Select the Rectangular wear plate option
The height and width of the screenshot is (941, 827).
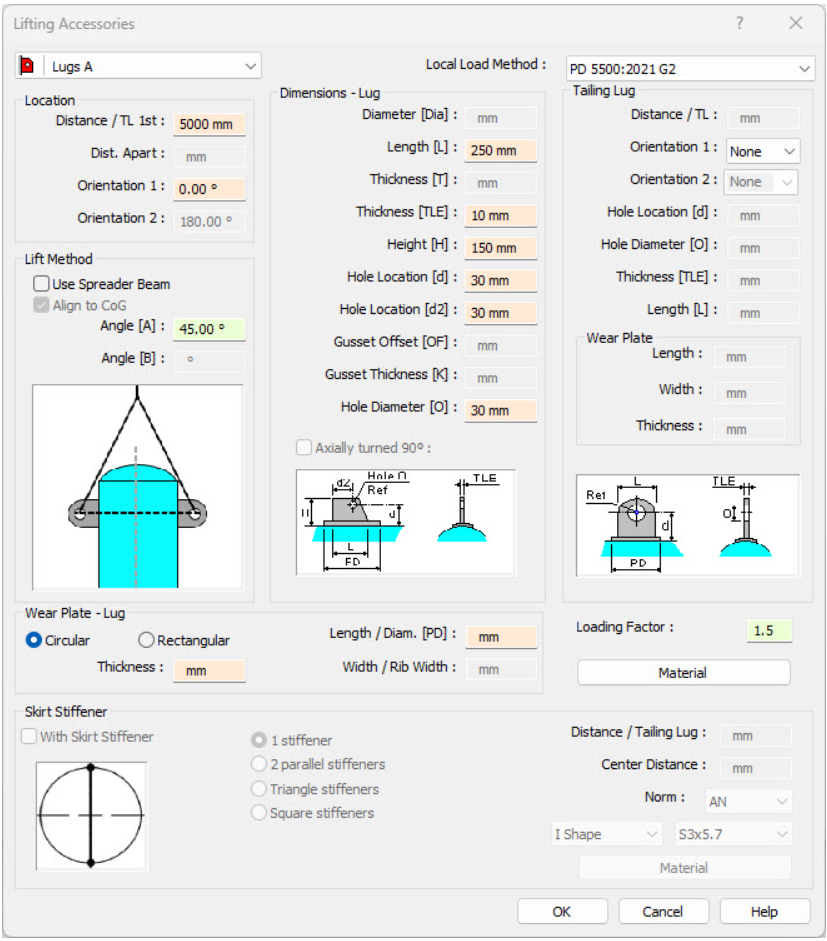coord(147,640)
